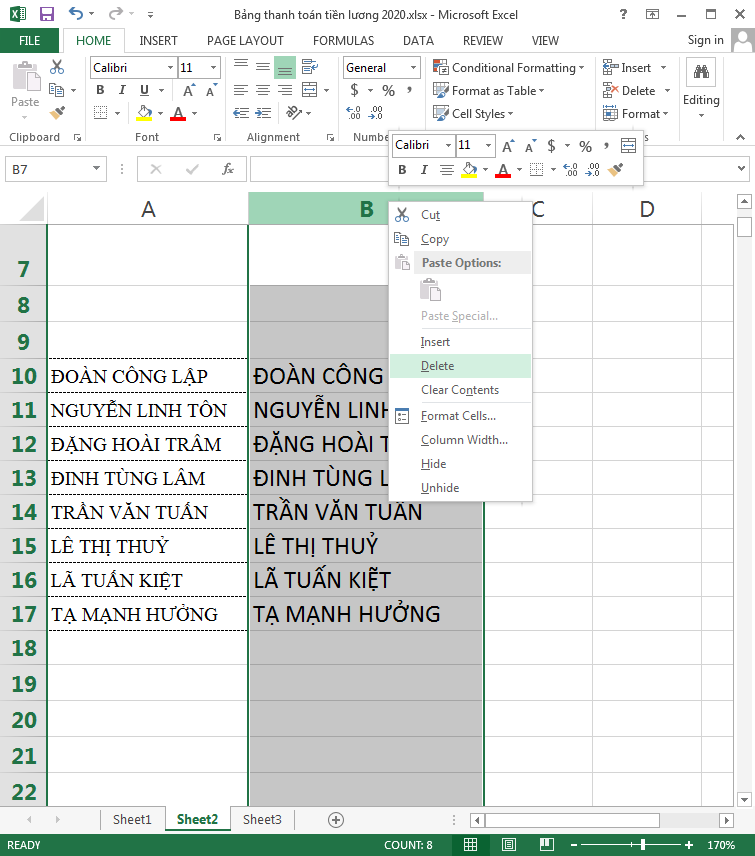Toggle Italic in the floating mini toolbar
The image size is (755, 856).
pyautogui.click(x=423, y=170)
